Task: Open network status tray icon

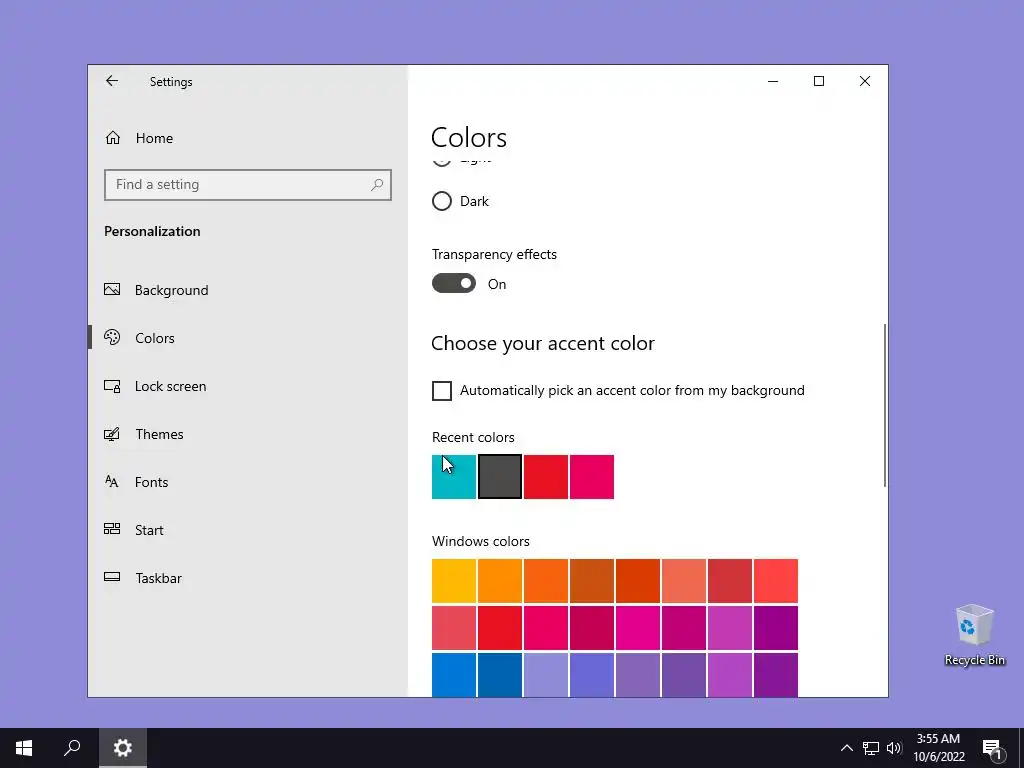Action: (x=871, y=748)
